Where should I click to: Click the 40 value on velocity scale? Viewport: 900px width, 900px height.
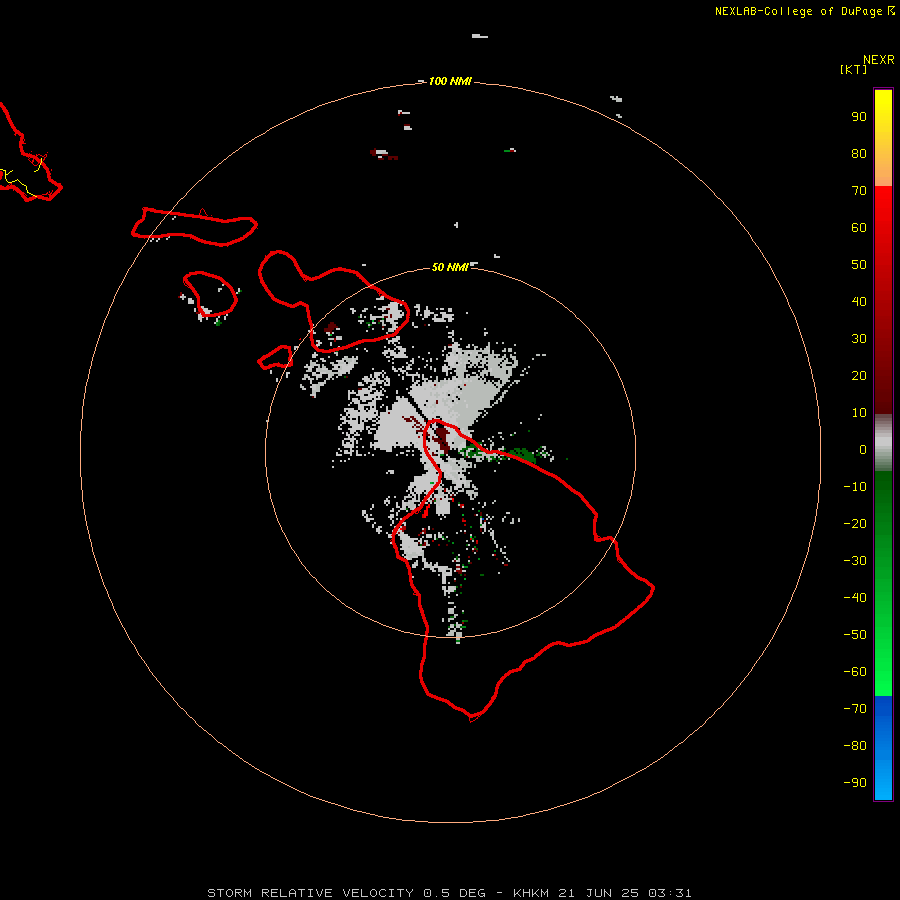click(x=859, y=301)
